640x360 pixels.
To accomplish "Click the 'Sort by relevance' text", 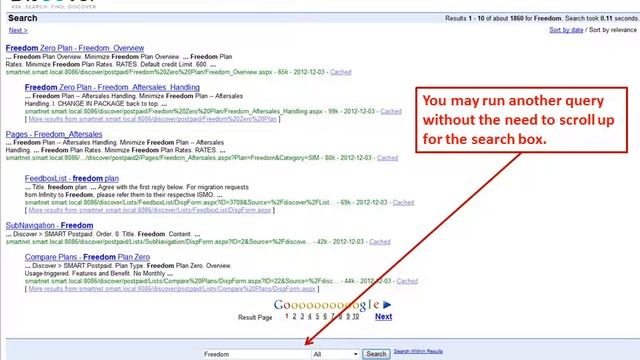I will coord(613,30).
